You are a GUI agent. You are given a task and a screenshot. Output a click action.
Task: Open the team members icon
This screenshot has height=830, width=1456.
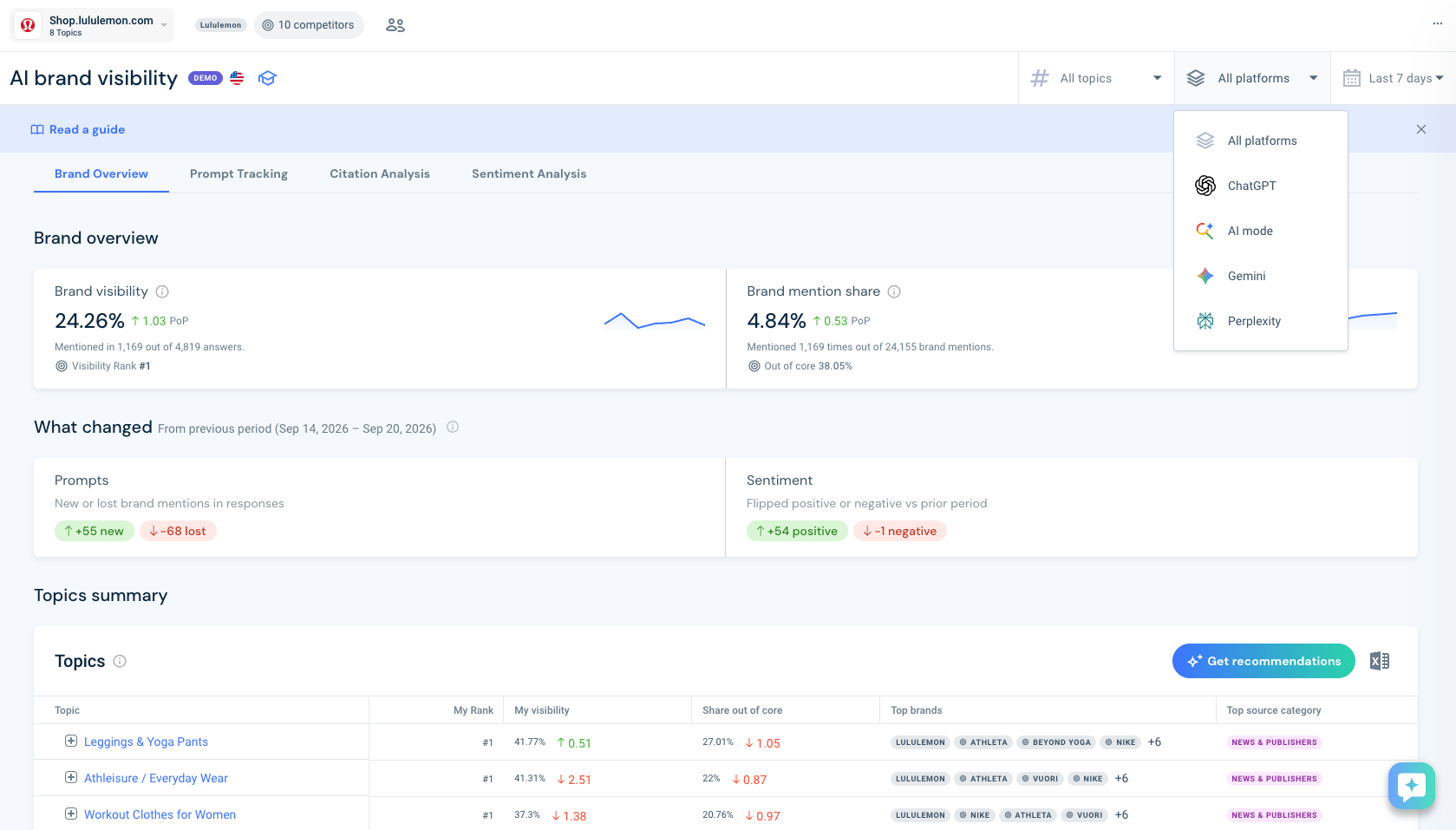[395, 25]
